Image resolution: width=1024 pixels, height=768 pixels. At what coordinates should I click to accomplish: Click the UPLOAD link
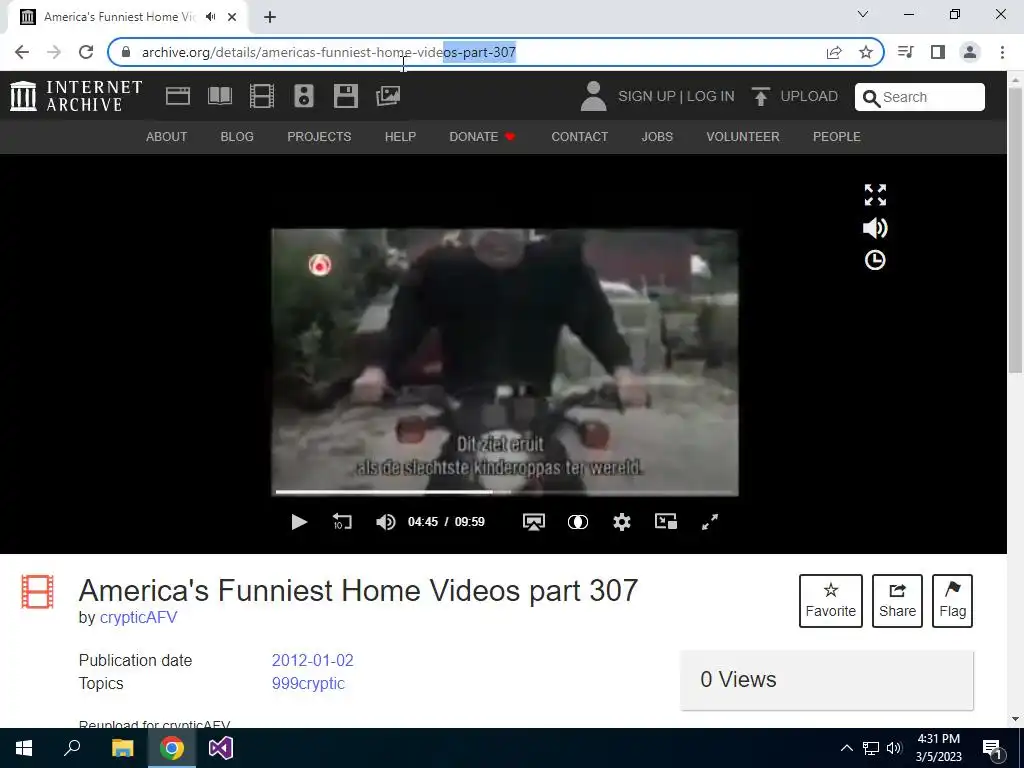[x=808, y=96]
